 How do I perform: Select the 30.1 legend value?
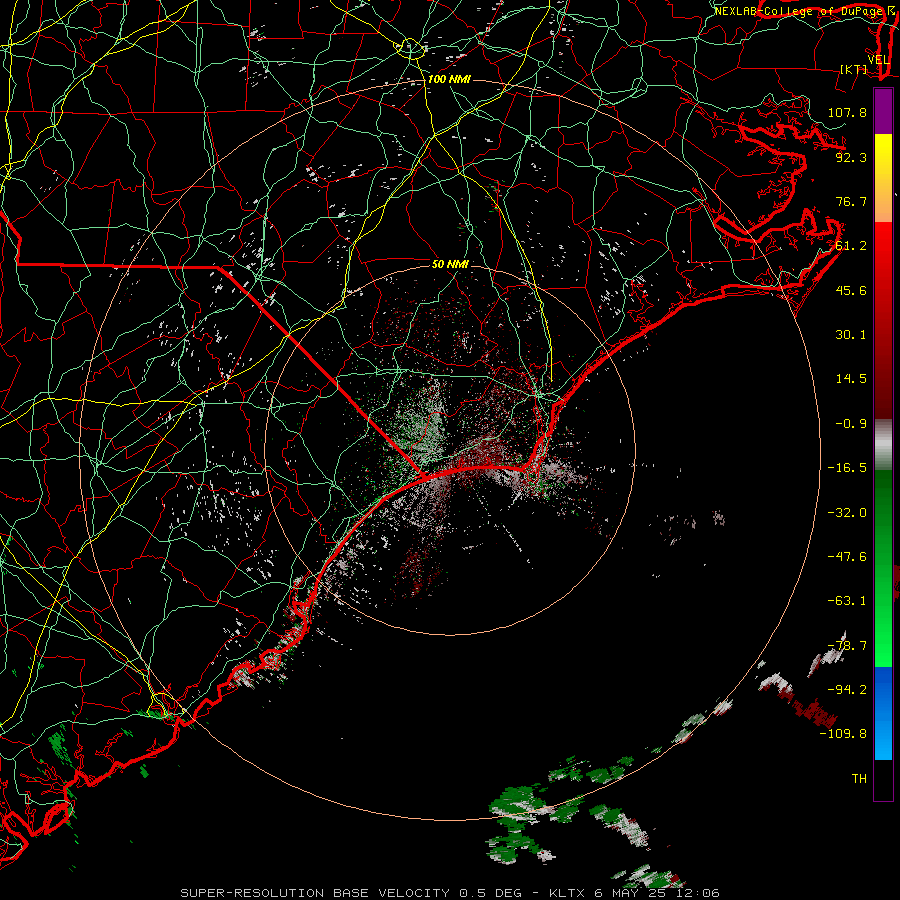point(851,335)
